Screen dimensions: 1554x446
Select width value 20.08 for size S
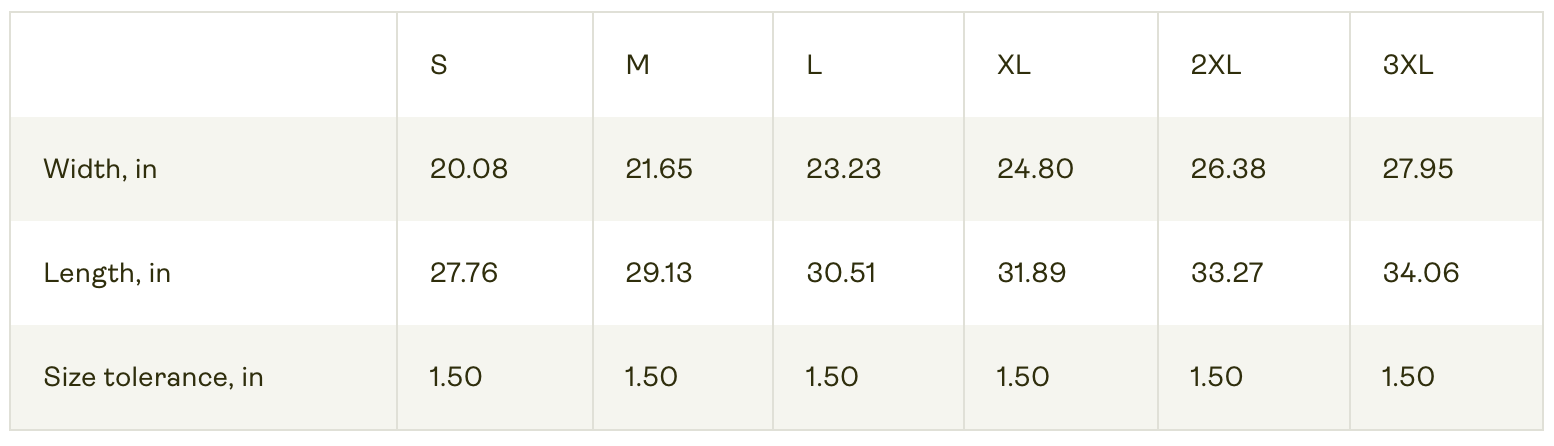point(469,169)
